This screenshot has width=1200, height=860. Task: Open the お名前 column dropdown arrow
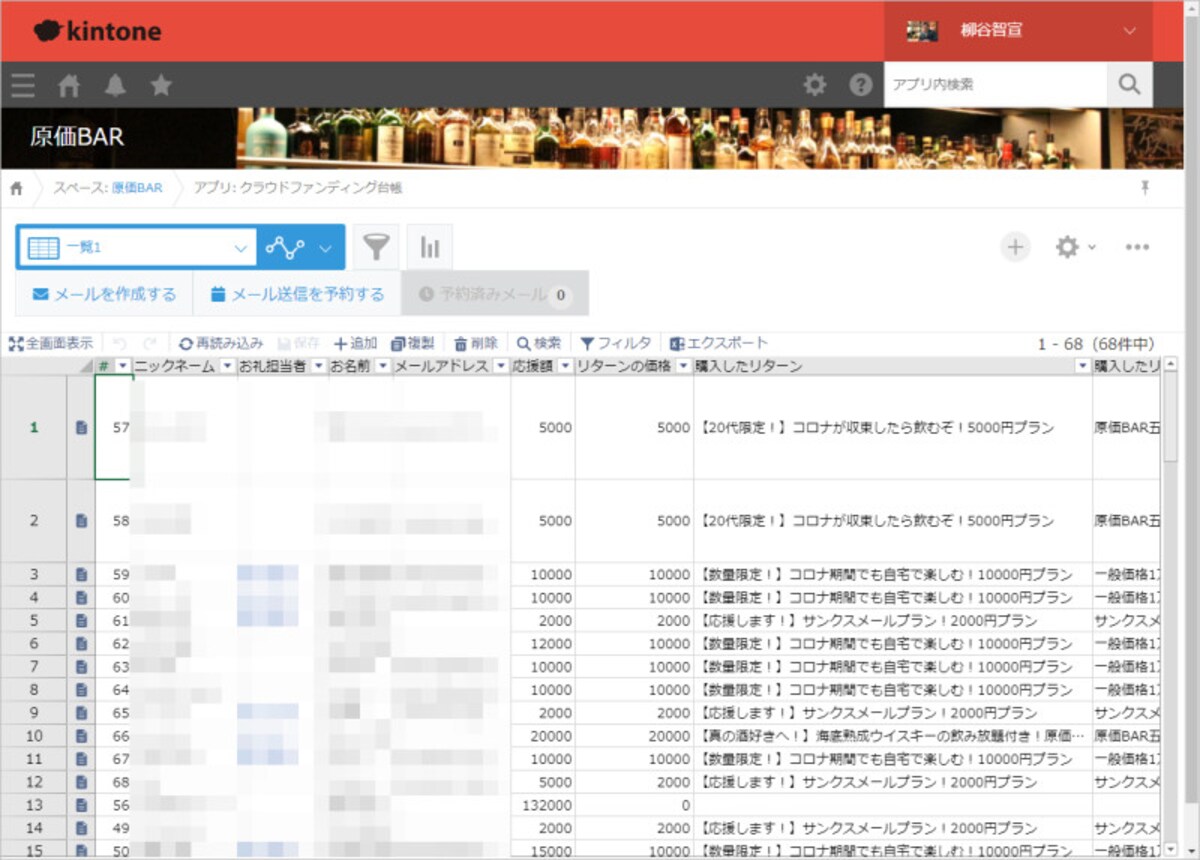tap(383, 367)
